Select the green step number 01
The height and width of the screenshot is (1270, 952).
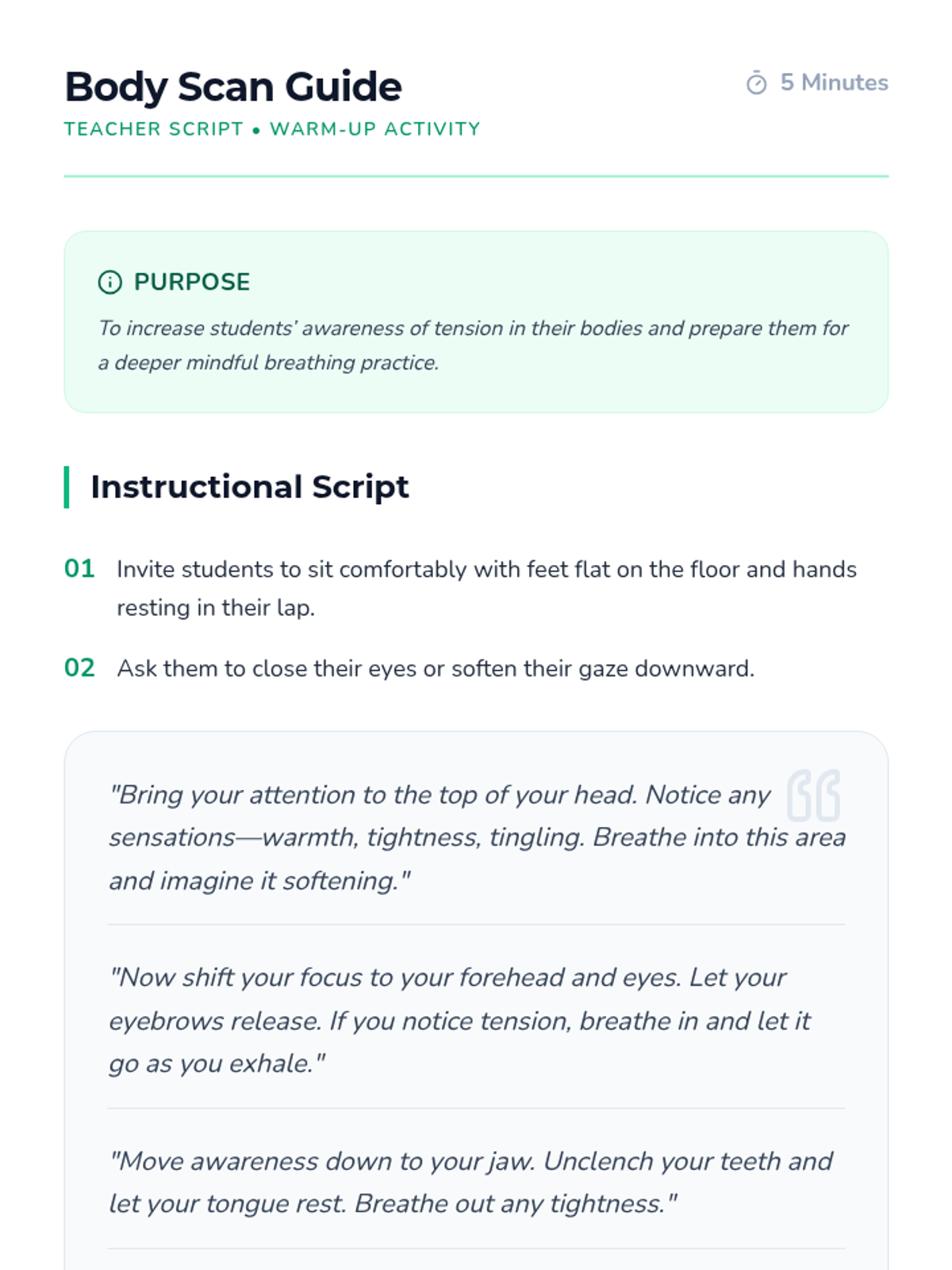tap(79, 569)
